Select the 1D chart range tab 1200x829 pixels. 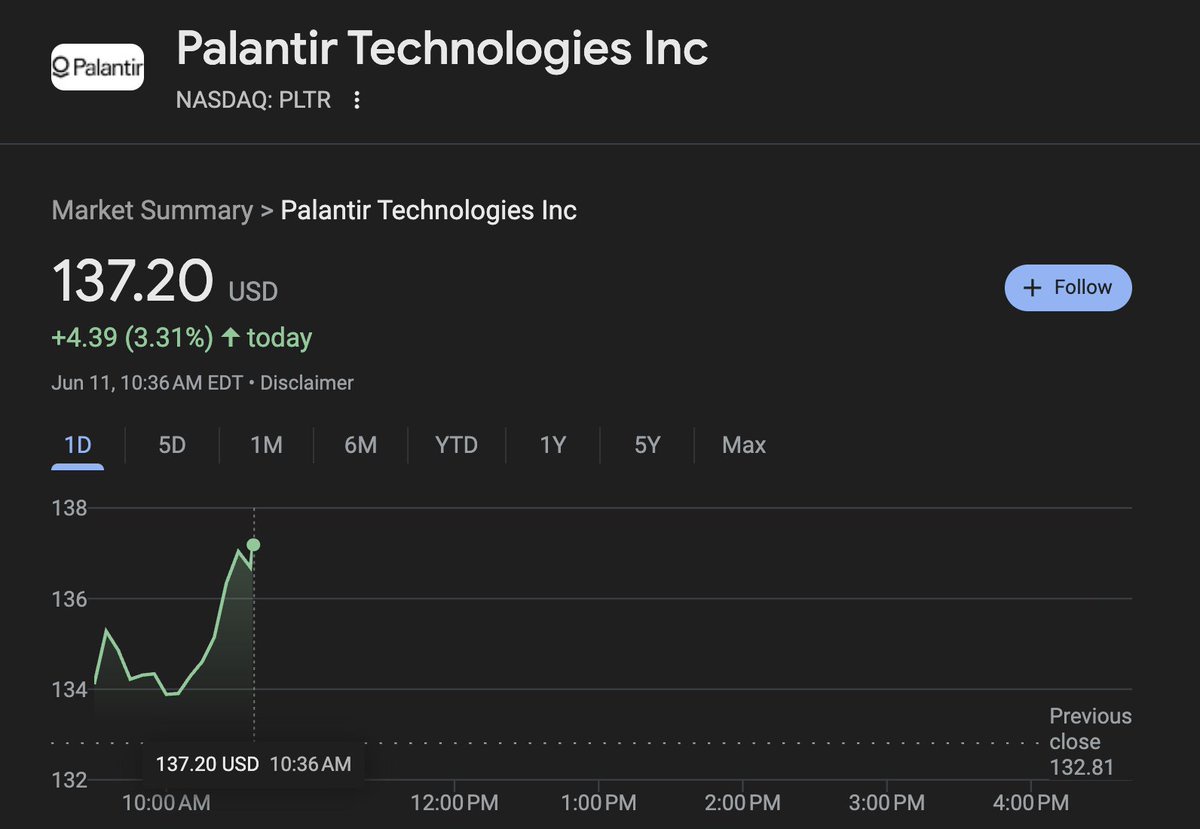77,445
